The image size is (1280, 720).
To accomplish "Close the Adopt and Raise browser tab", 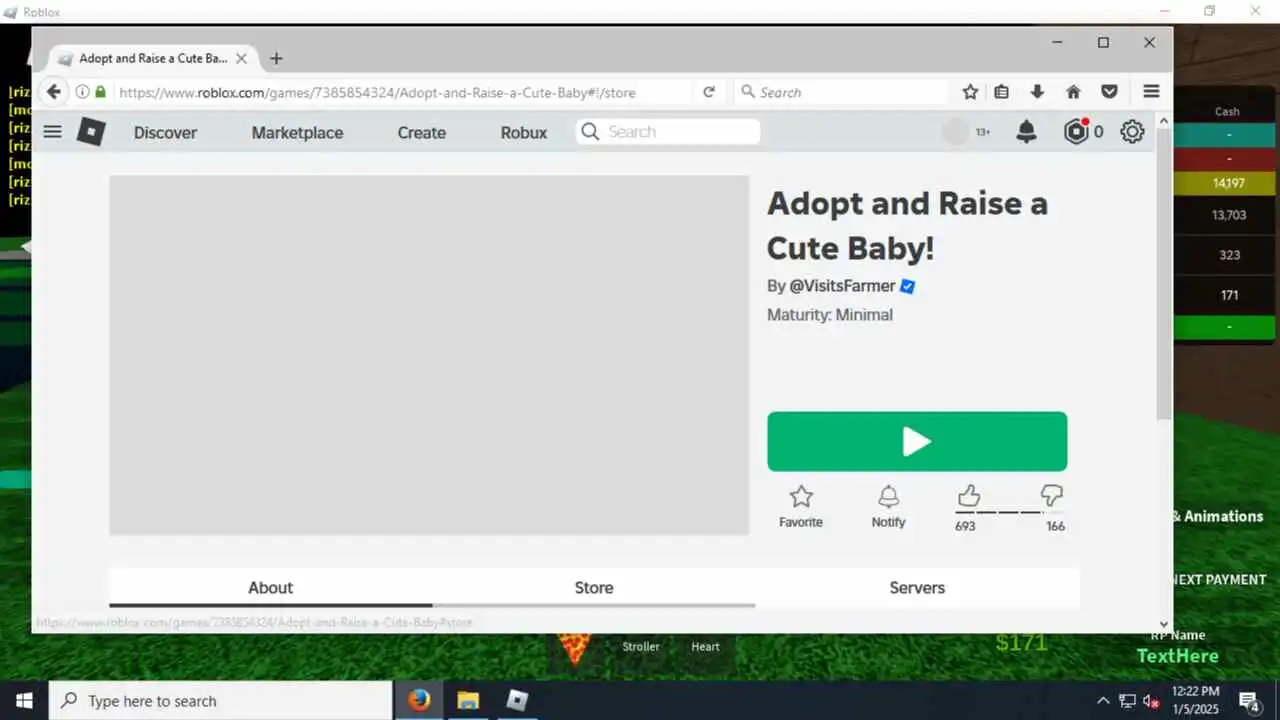I will 241,59.
